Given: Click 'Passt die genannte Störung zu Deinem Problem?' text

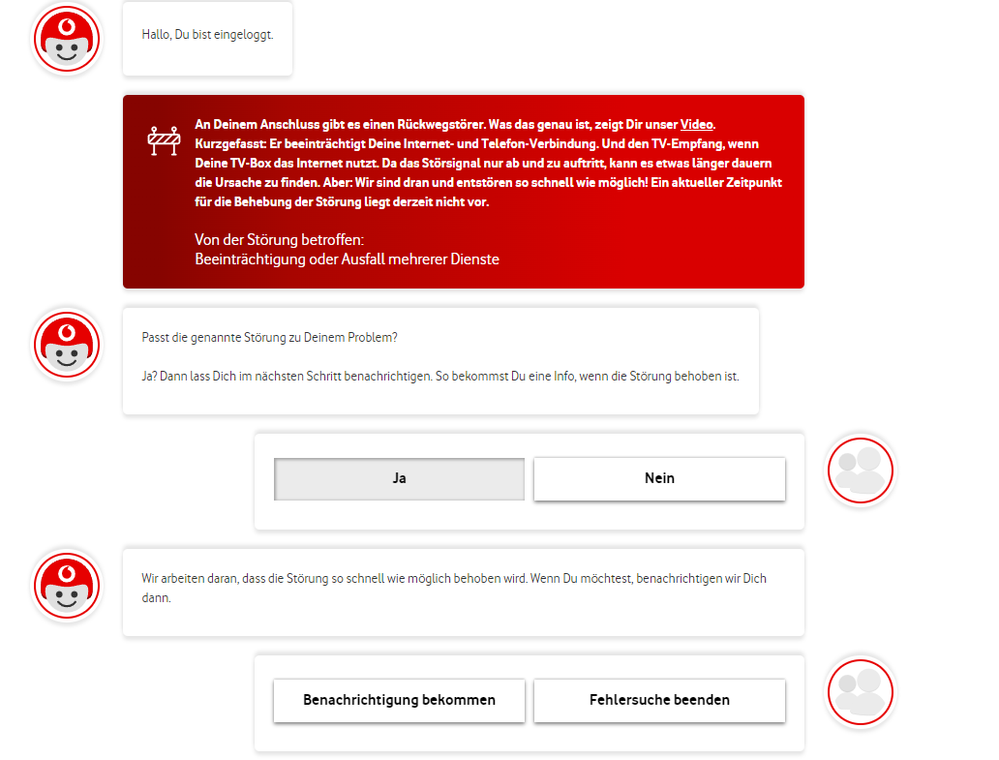Looking at the screenshot, I should click(x=270, y=338).
